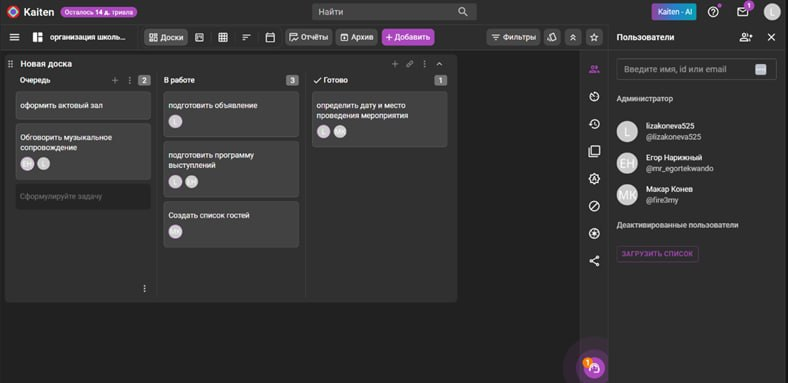Open the three-dot menu at bottom of Очередь
This screenshot has height=383, width=788.
[145, 289]
